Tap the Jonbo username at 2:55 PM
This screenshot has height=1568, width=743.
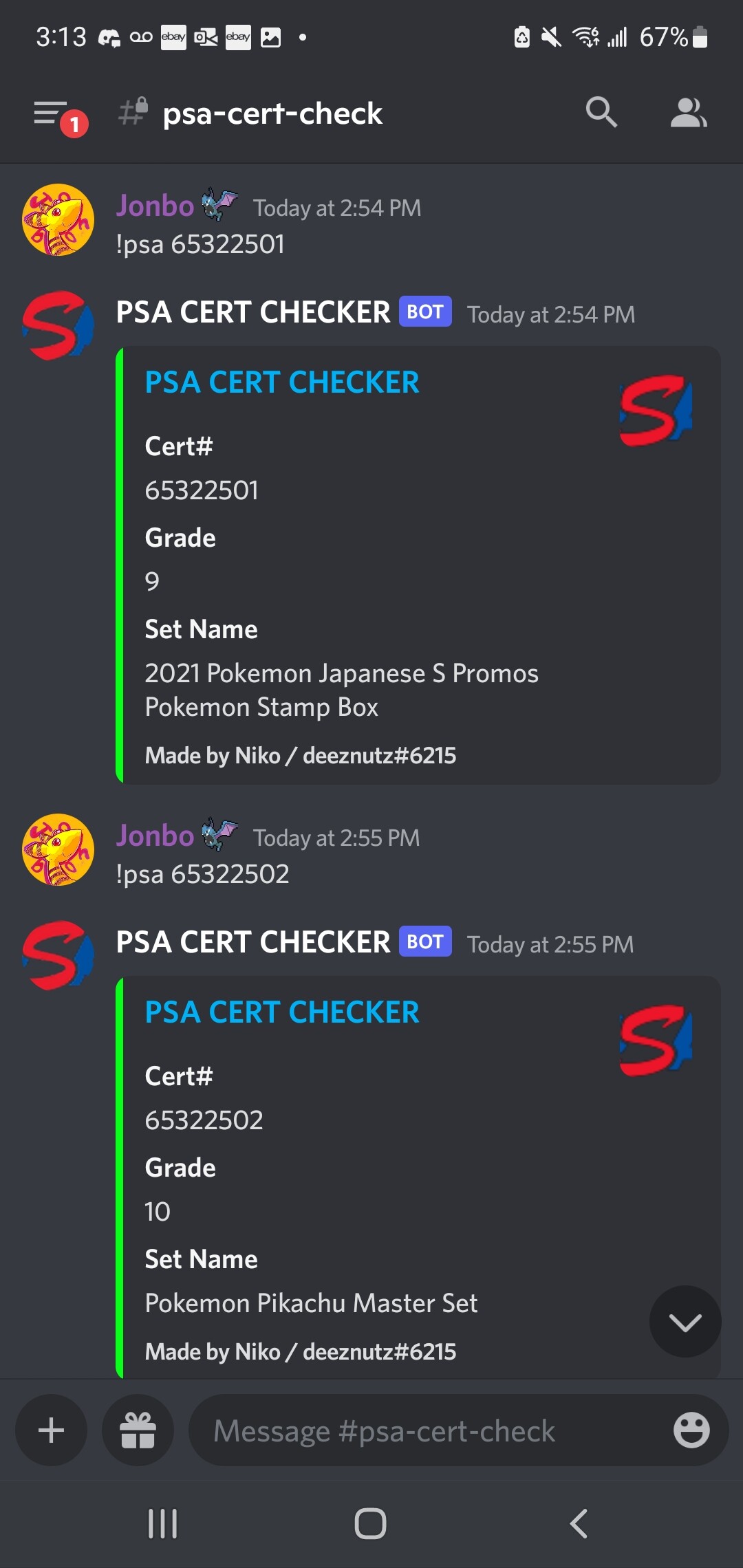click(155, 836)
